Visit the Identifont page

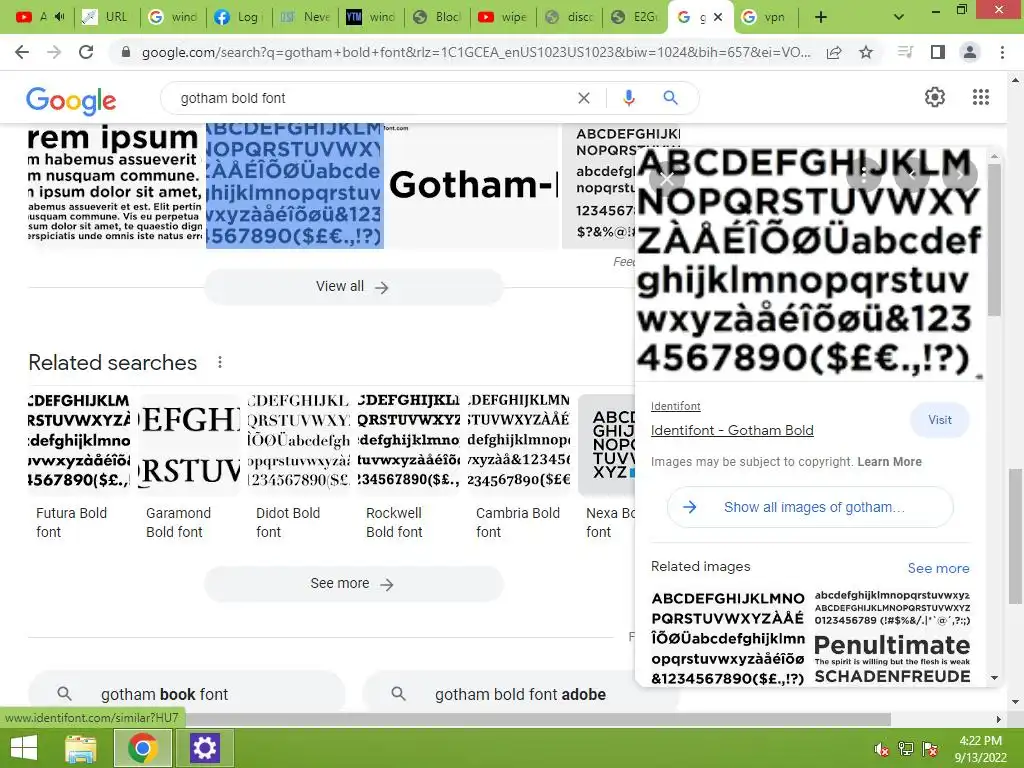tap(939, 420)
